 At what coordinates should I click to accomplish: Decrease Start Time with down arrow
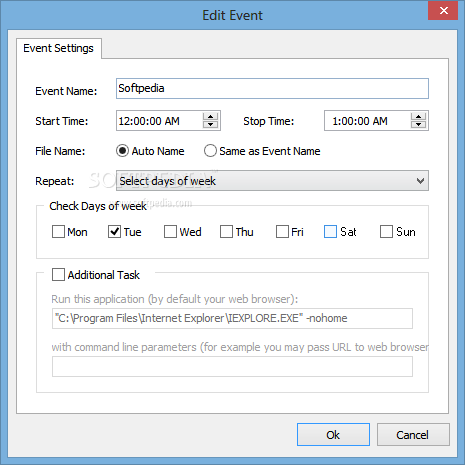[x=210, y=125]
